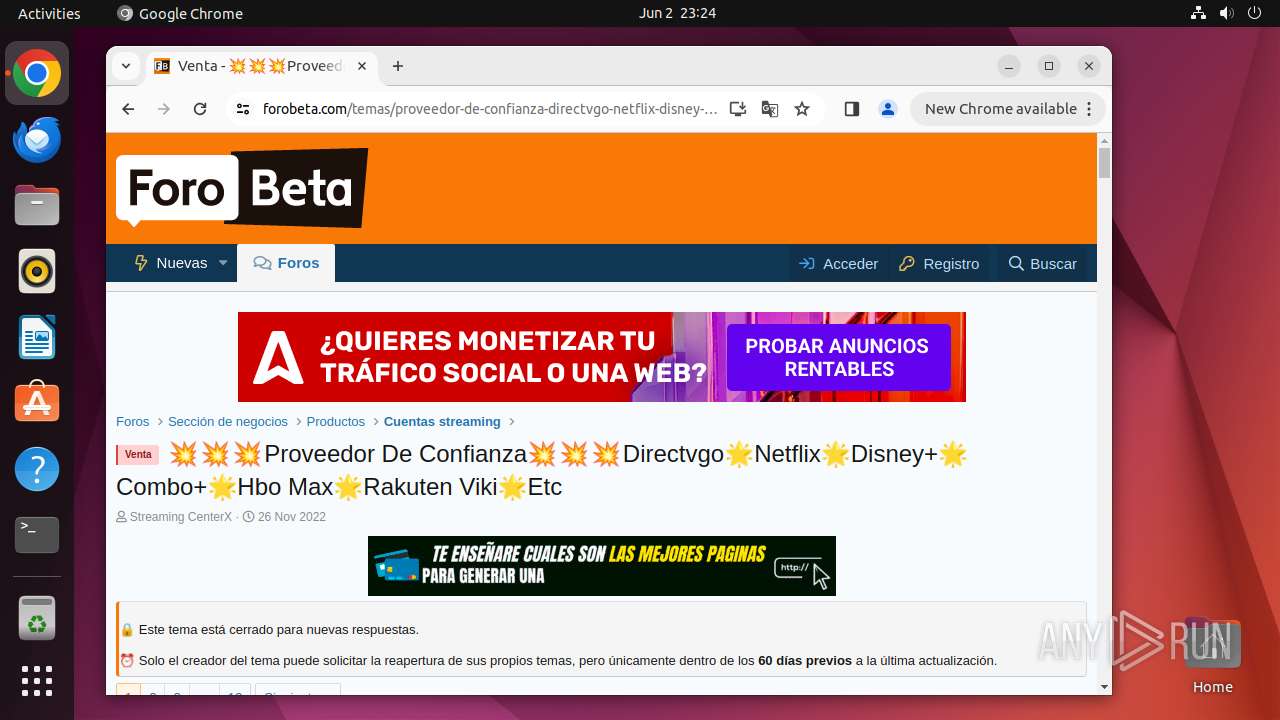Click the mejores paginas banner ad
Image resolution: width=1280 pixels, height=720 pixels.
pos(602,566)
